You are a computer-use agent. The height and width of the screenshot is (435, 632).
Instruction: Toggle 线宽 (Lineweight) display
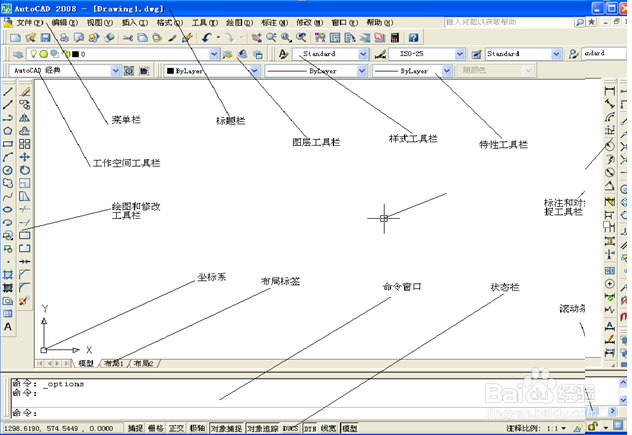[x=328, y=428]
